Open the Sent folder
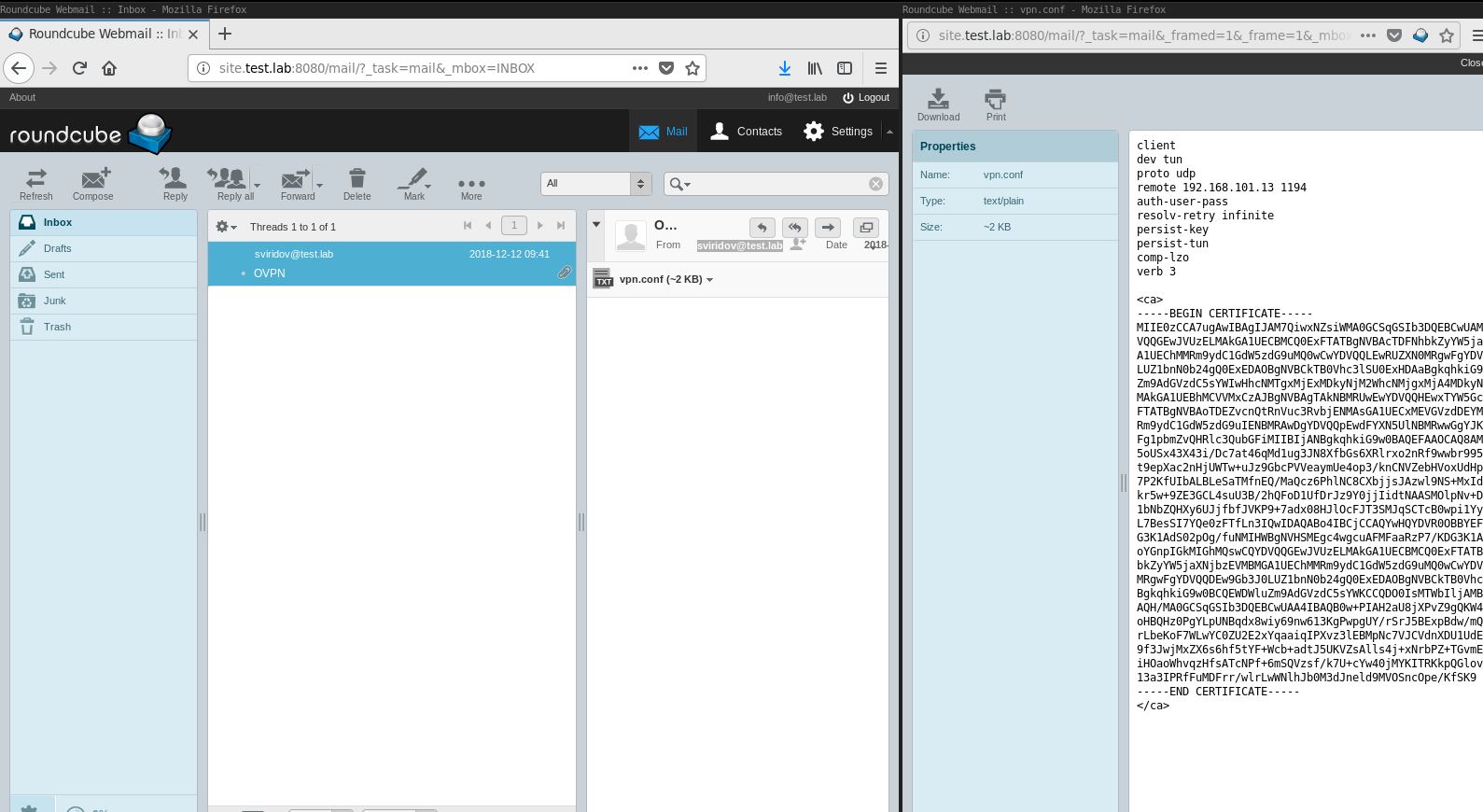Screen dimensions: 1483x812 54,274
